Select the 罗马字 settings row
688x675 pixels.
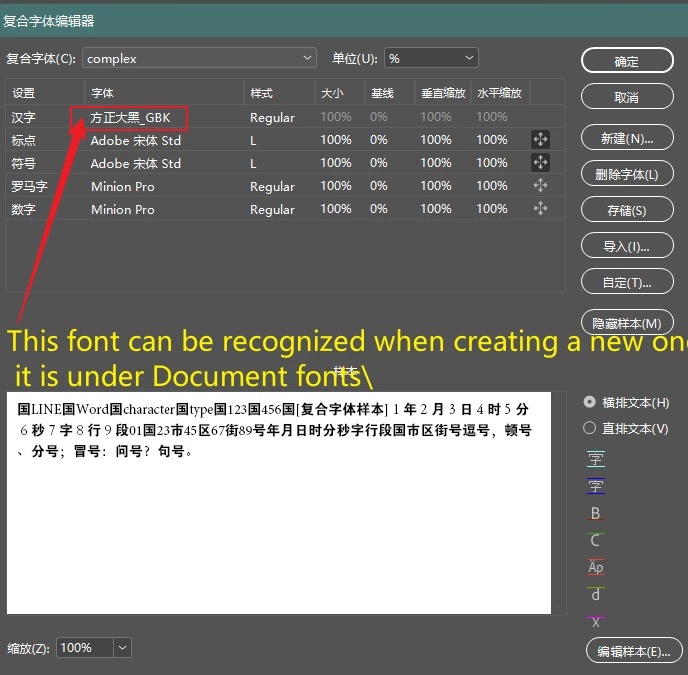coord(285,185)
